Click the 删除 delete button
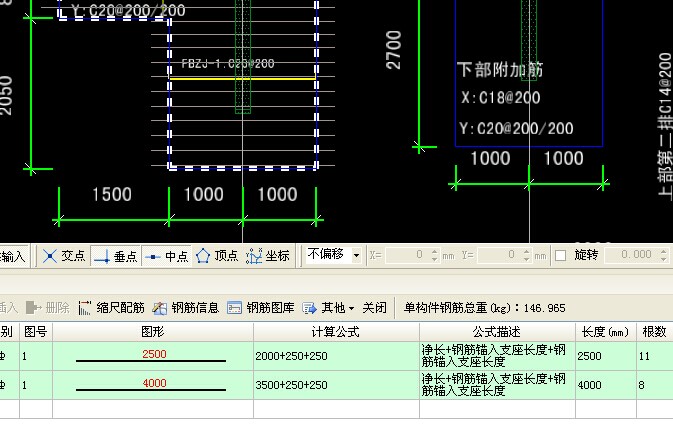 [48, 307]
